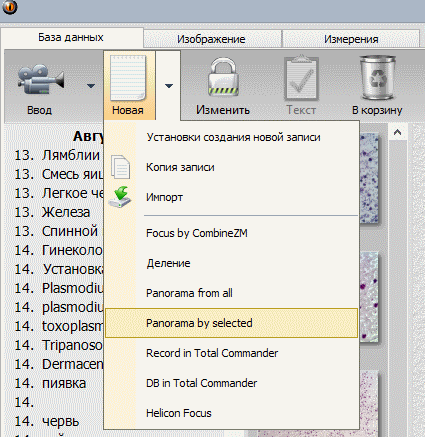Select Деление menu entry
The height and width of the screenshot is (437, 425).
231,263
